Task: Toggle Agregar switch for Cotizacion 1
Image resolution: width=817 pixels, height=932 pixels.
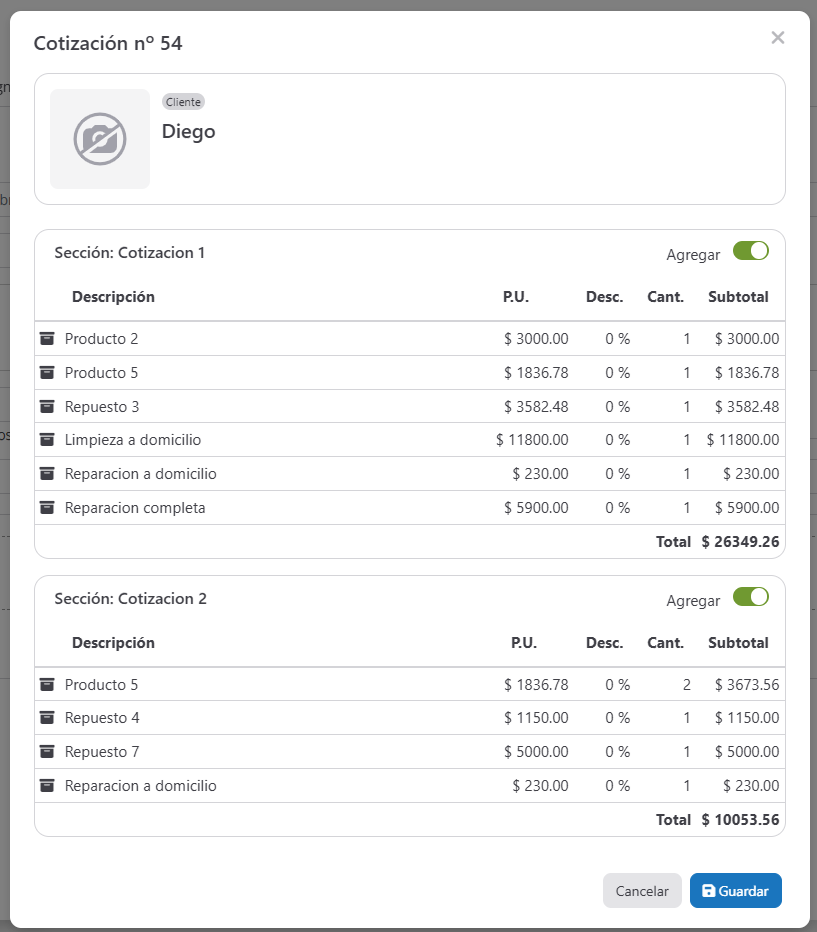Action: click(750, 251)
